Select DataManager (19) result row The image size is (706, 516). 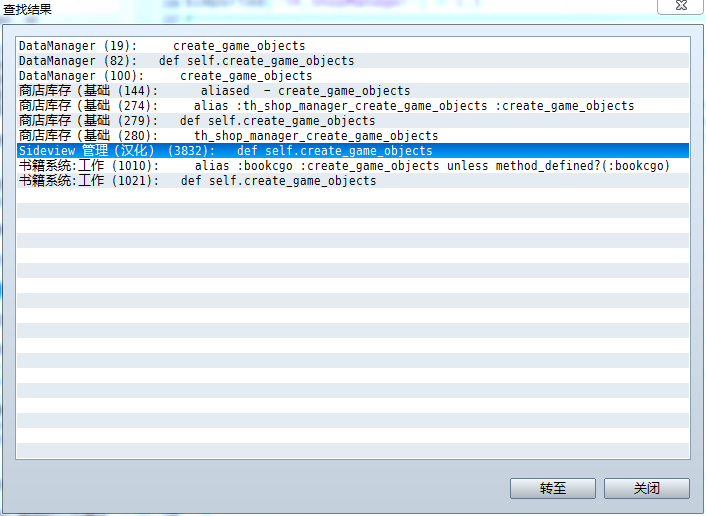point(353,46)
